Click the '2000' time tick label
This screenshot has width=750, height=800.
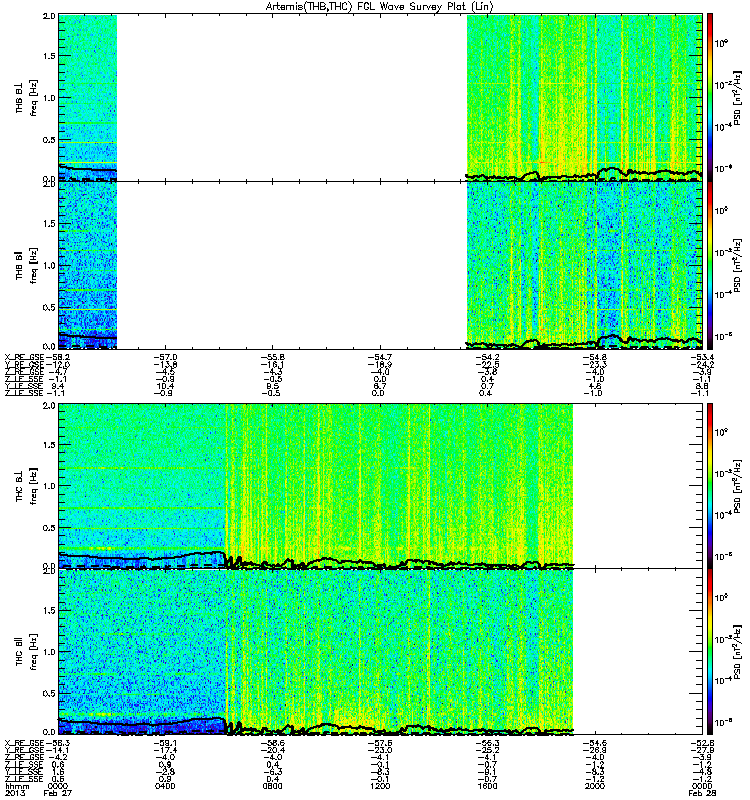point(594,786)
